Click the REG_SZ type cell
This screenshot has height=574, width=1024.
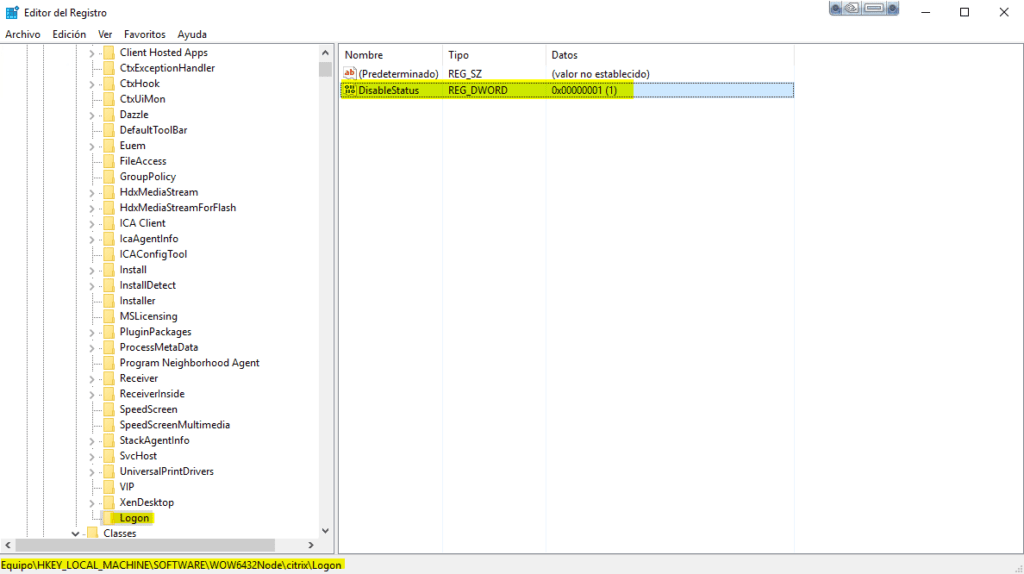[464, 74]
